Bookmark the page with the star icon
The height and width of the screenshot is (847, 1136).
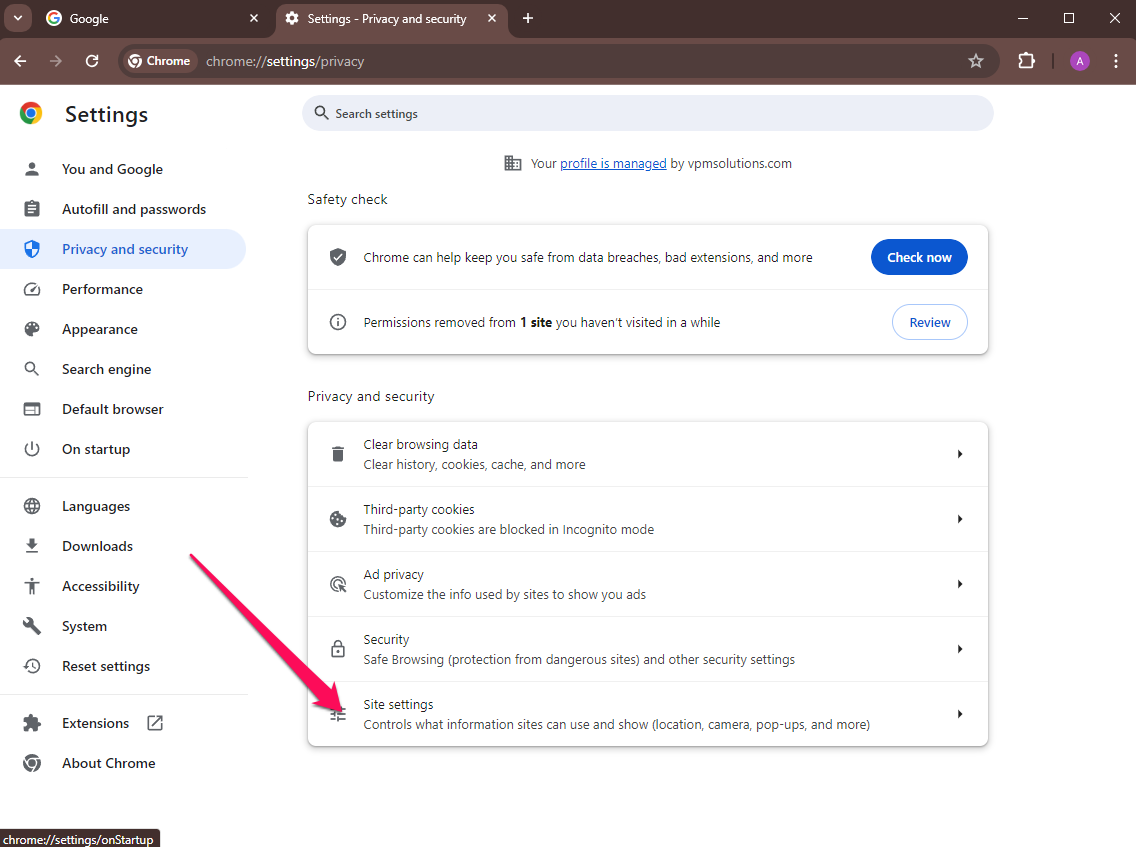click(976, 61)
